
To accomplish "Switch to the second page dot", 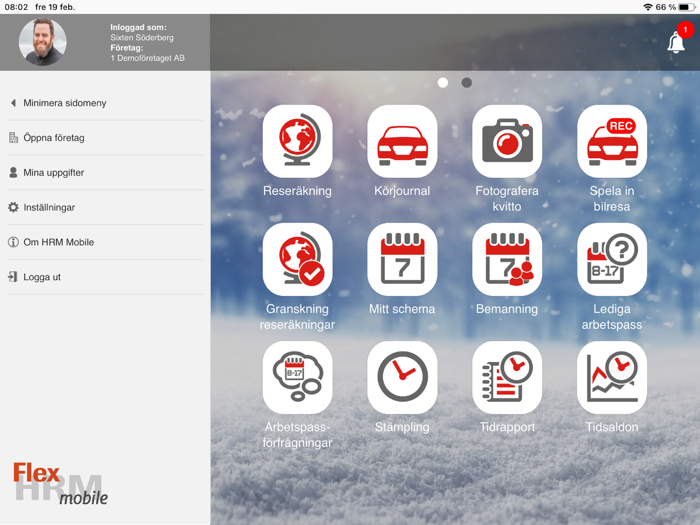I will click(x=467, y=83).
